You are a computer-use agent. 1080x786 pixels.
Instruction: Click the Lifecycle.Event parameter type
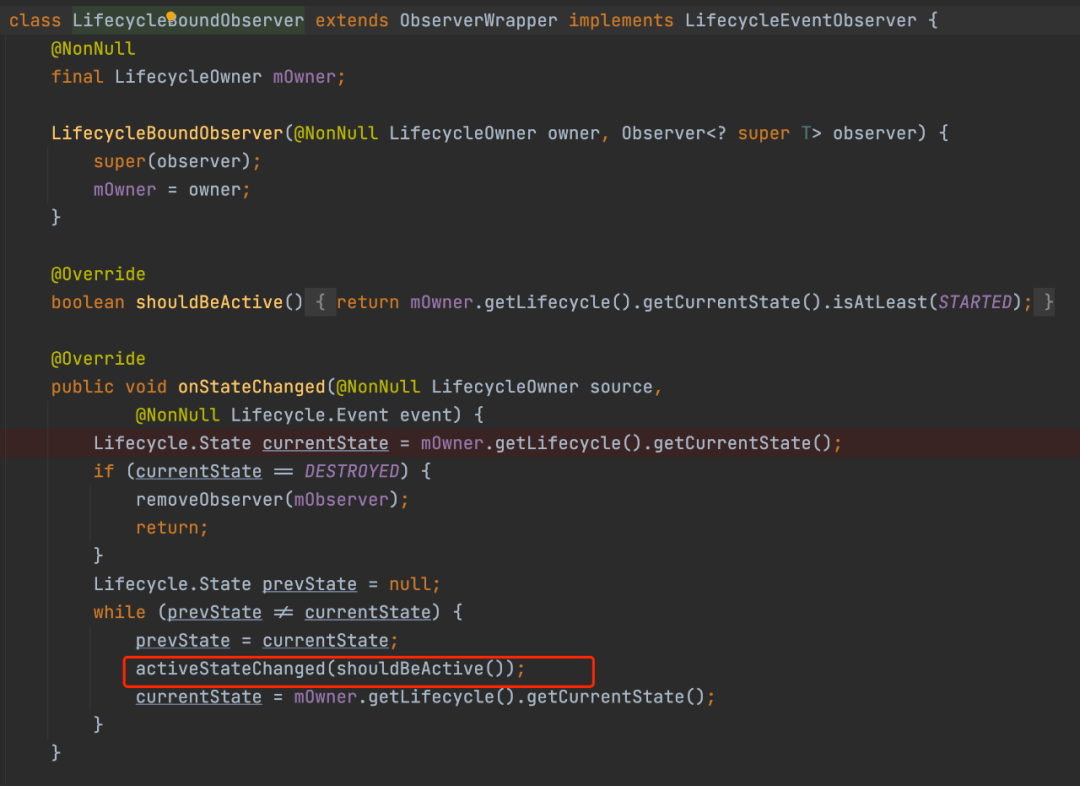(x=309, y=415)
